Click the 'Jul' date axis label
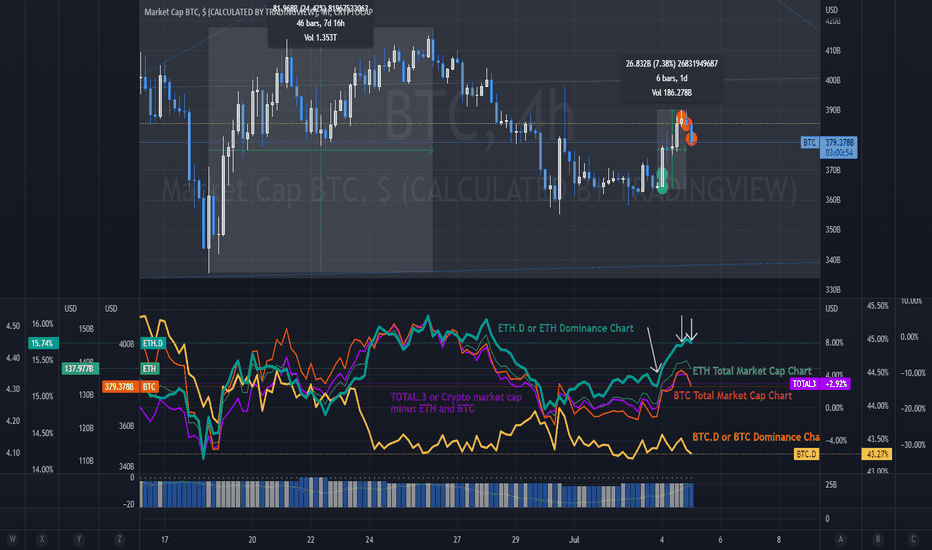The image size is (932, 550). [x=574, y=540]
